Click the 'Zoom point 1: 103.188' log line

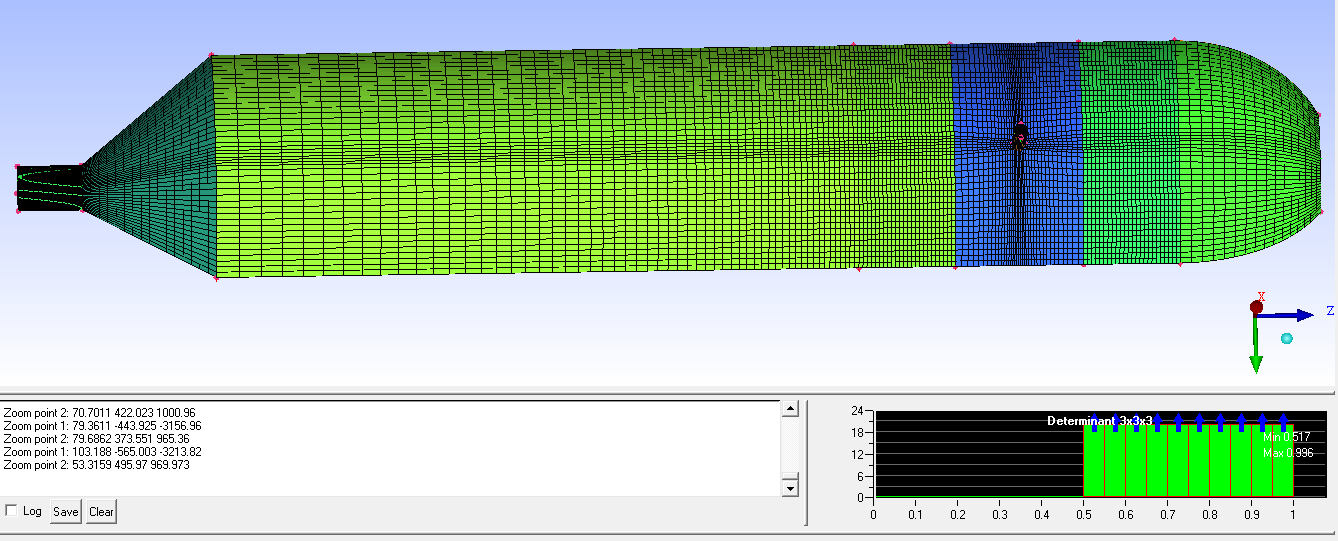pos(96,452)
